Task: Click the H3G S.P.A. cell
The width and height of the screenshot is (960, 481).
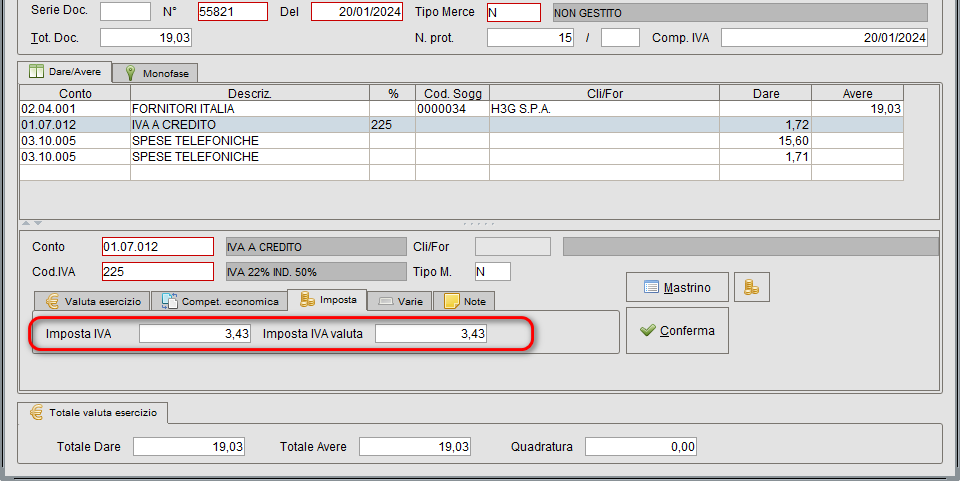Action: 604,109
